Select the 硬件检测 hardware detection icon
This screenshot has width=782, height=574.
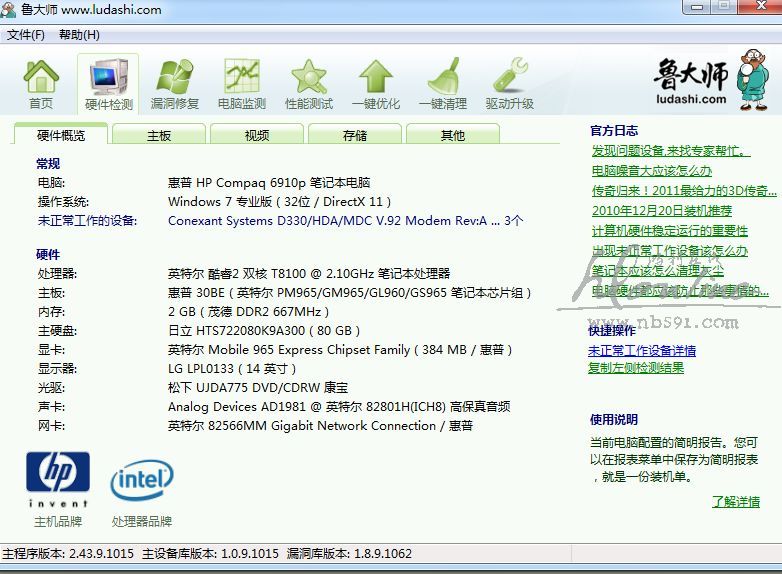[108, 84]
